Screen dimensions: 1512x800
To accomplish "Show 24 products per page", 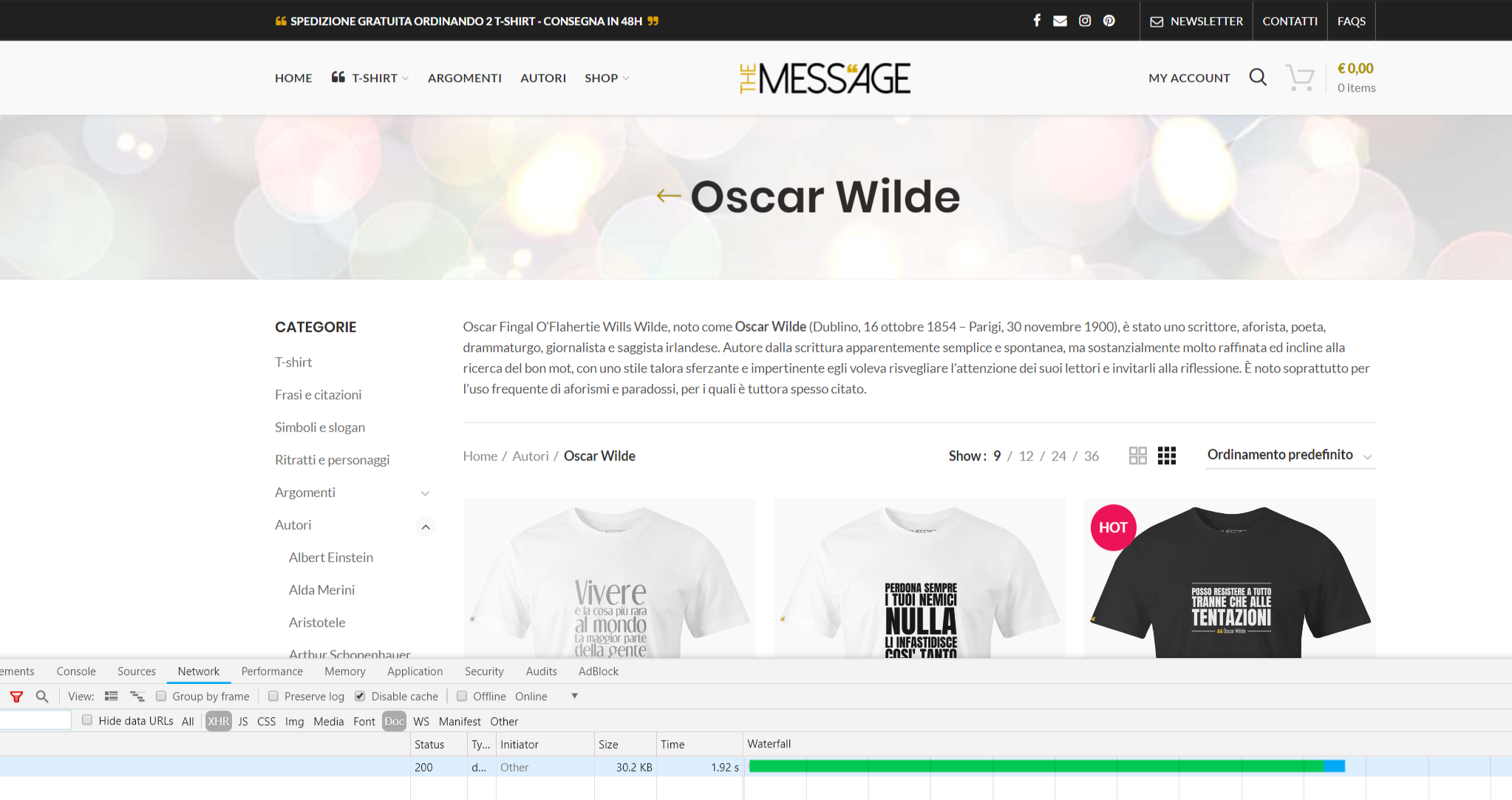I will 1058,456.
